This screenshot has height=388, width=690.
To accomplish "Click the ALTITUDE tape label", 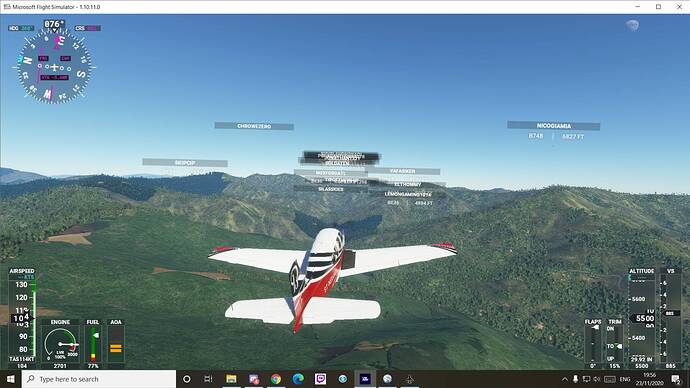I will [642, 271].
